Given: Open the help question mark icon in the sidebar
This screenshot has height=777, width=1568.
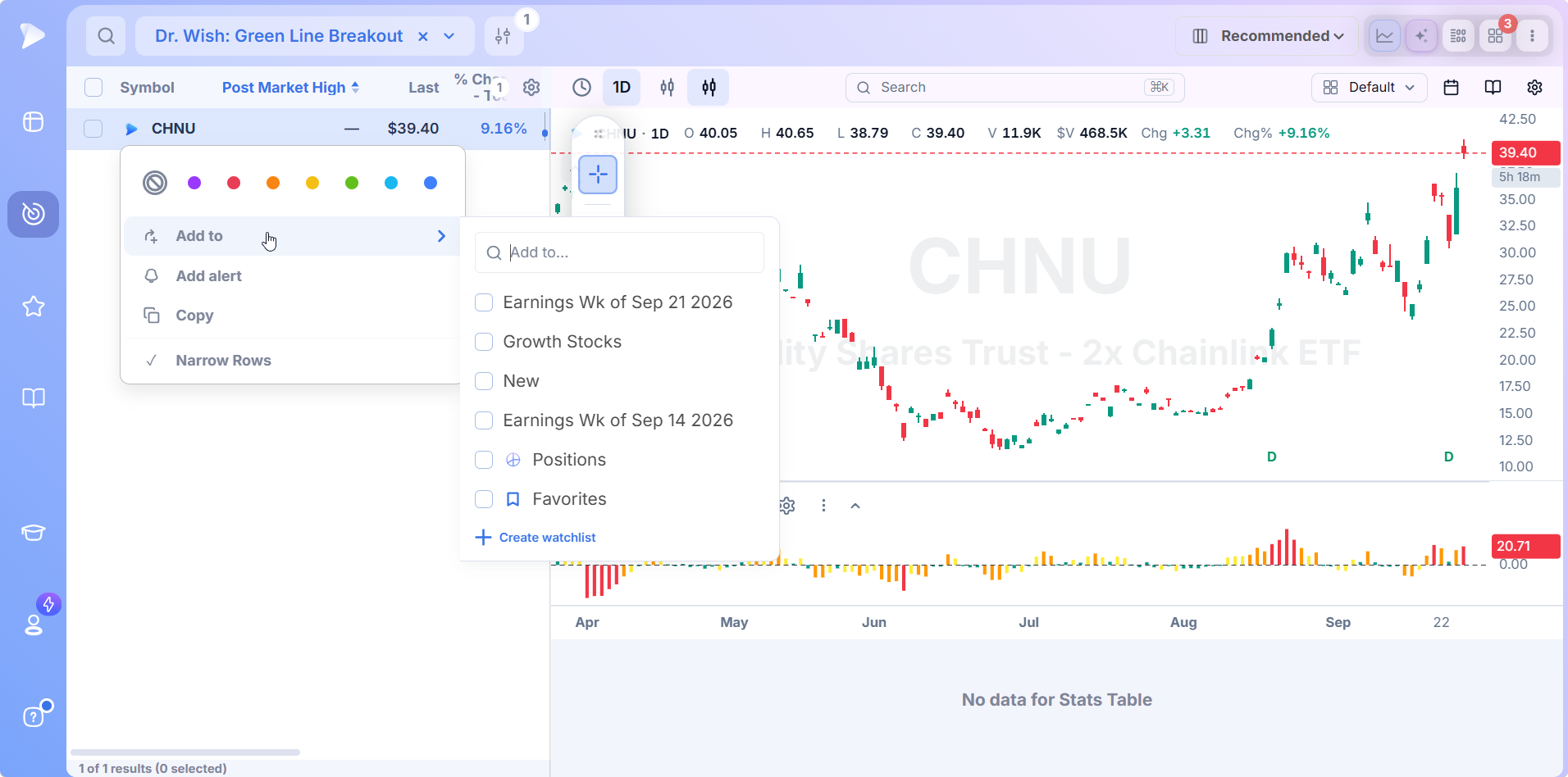Looking at the screenshot, I should [x=34, y=716].
